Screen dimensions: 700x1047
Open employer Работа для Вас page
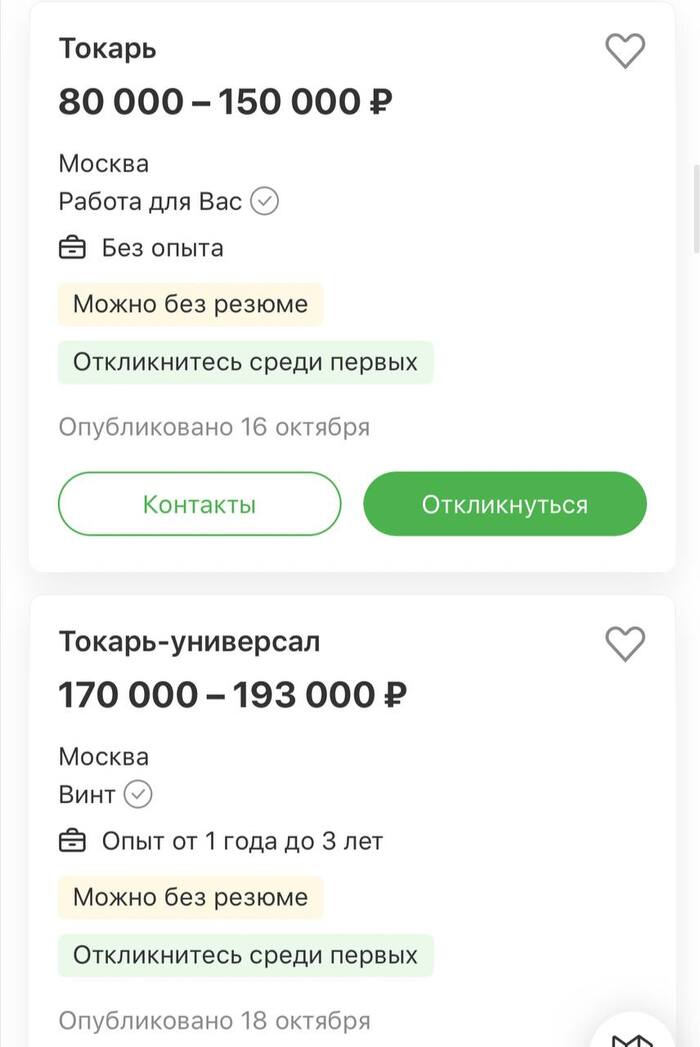point(150,201)
